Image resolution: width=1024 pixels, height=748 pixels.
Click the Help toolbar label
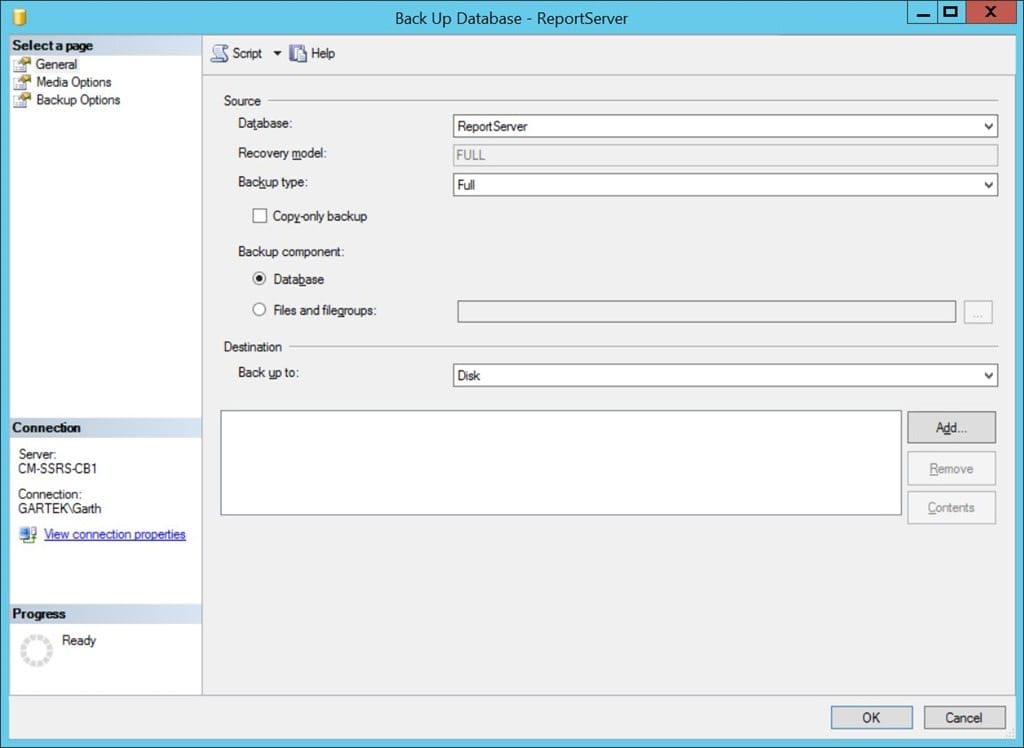pos(323,54)
